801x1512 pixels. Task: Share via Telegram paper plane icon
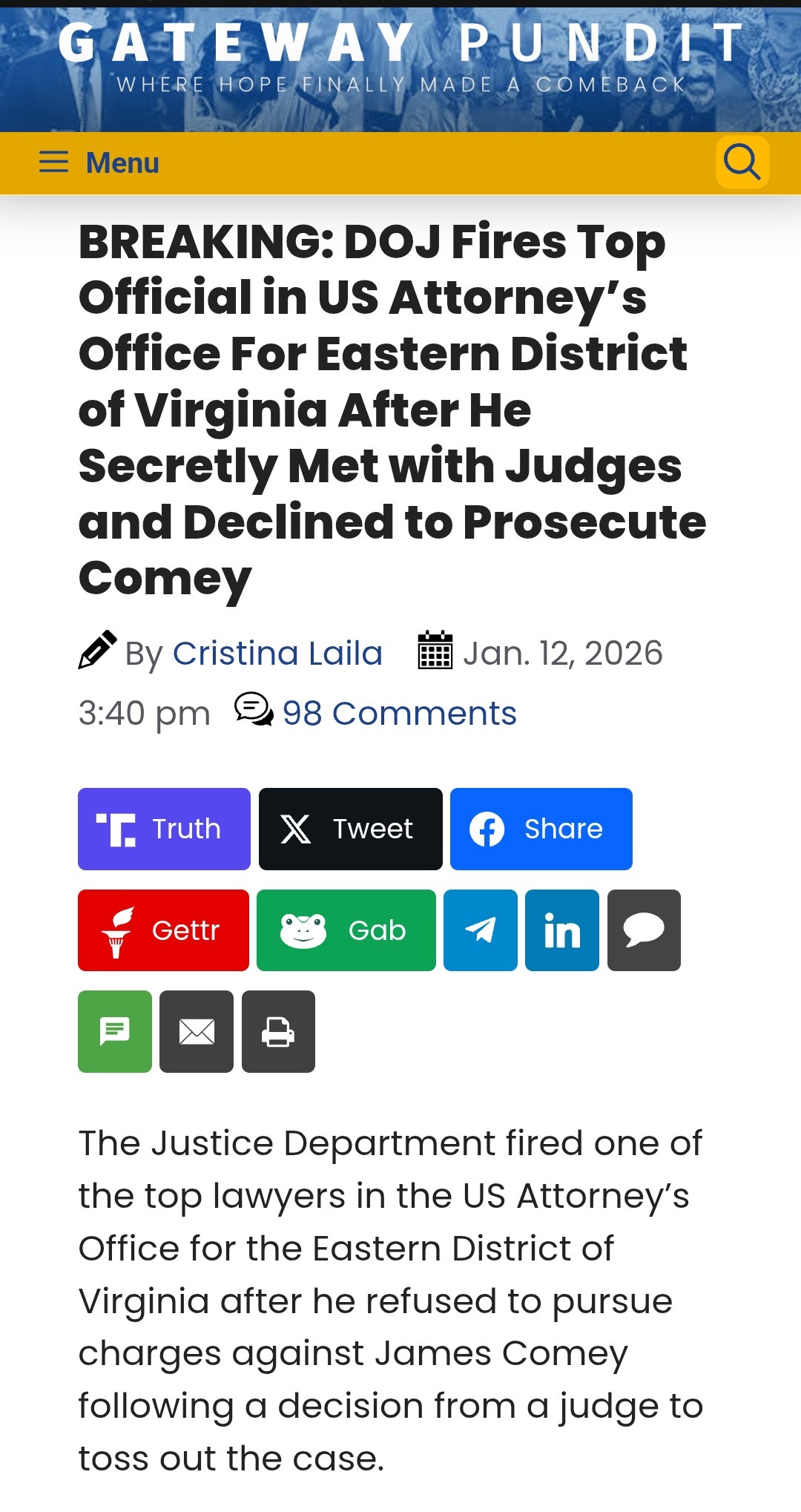[481, 930]
